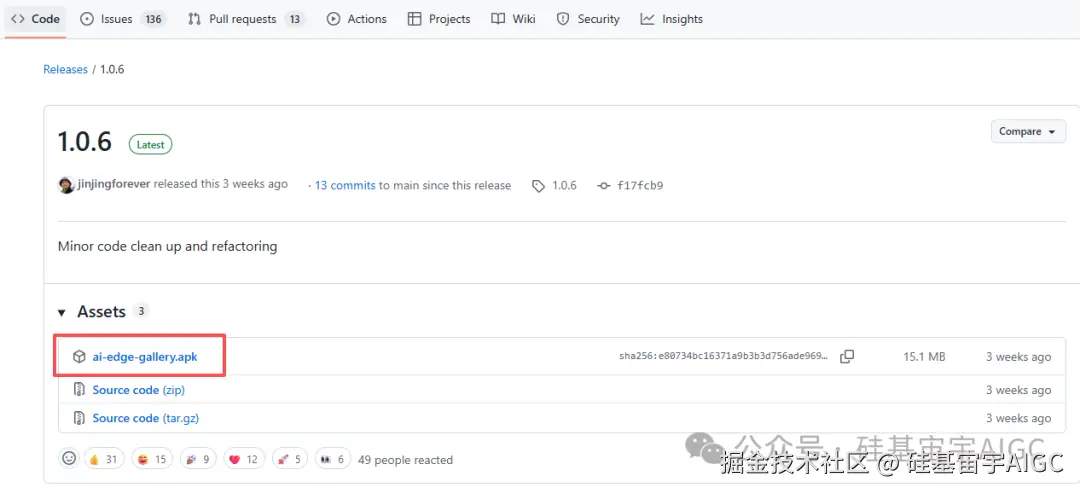
Task: Go to the Projects tab
Action: 439,19
